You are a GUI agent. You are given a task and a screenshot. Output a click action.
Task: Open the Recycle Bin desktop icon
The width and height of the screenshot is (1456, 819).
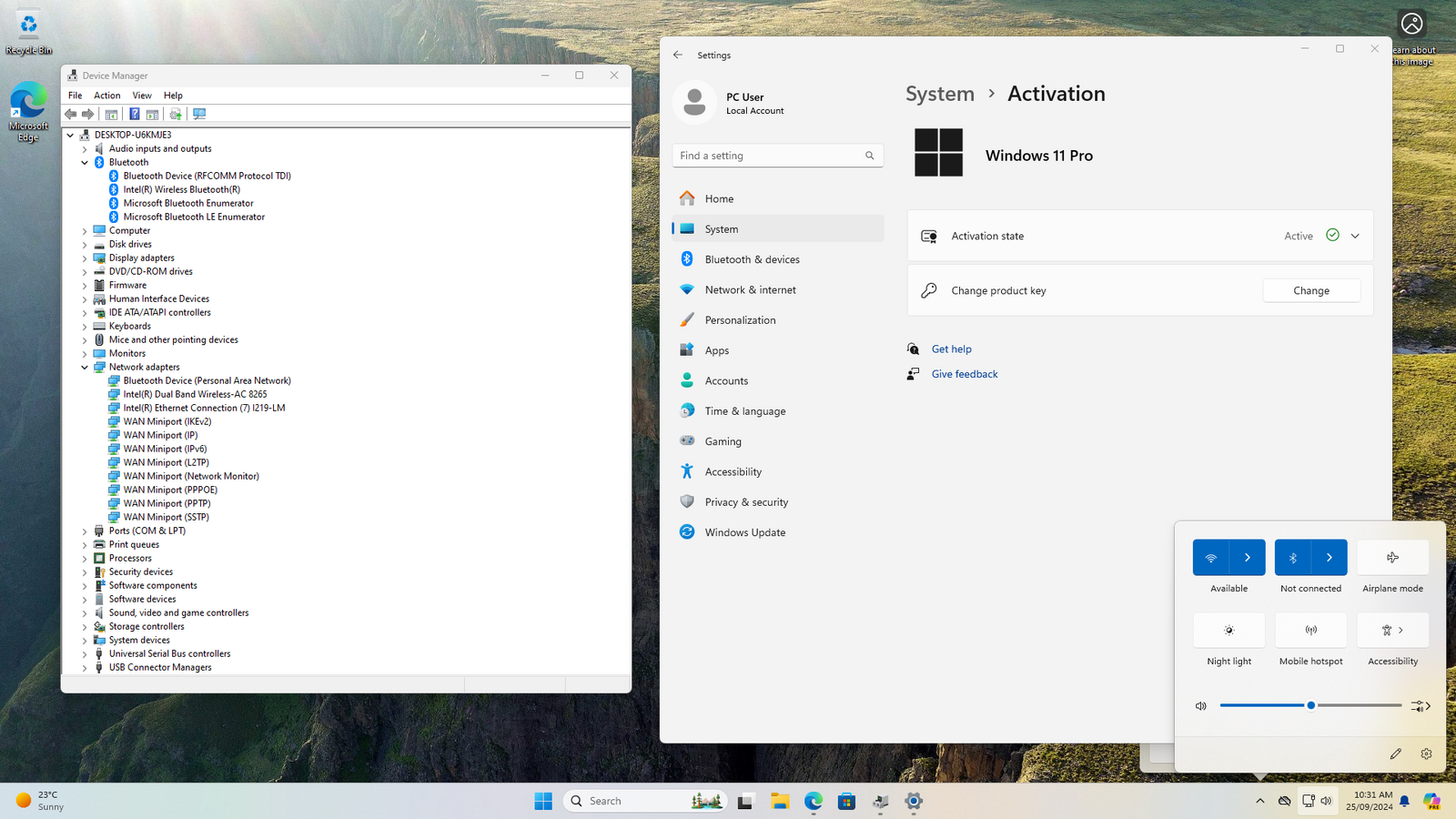point(29,33)
